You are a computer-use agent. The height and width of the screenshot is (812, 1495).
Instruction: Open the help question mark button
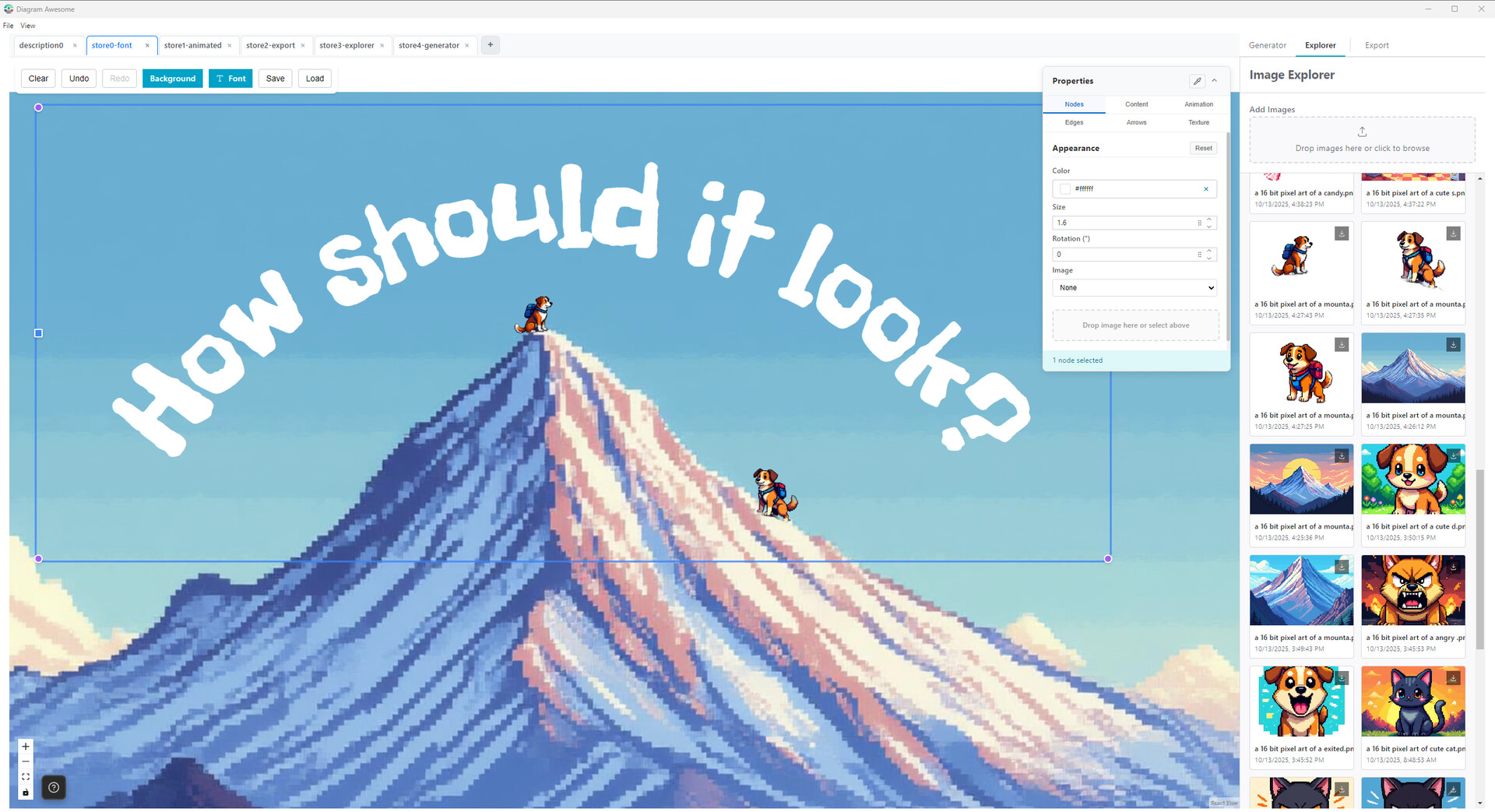(54, 787)
